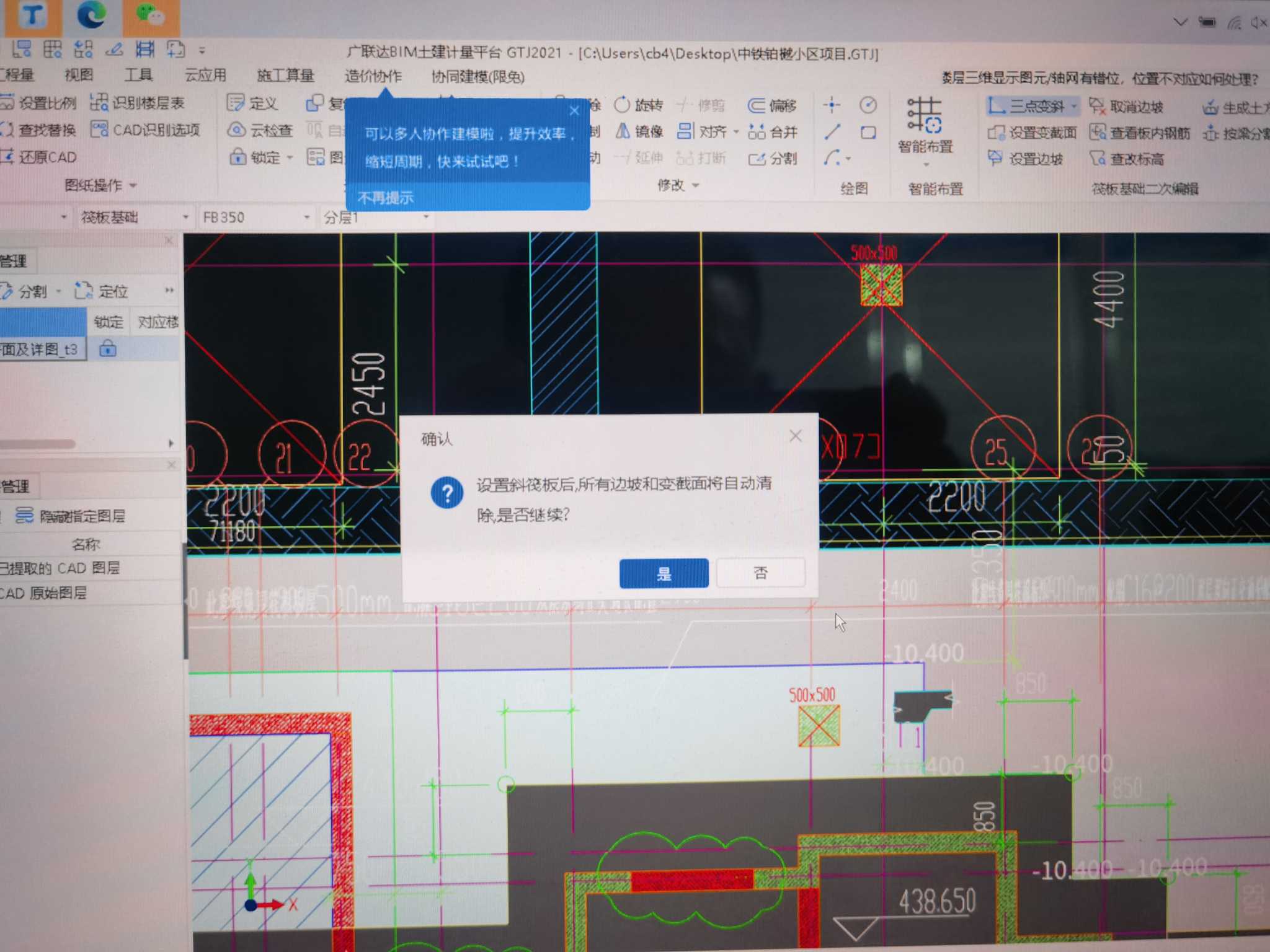Image resolution: width=1270 pixels, height=952 pixels.
Task: Select the line draw tool
Action: pos(832,131)
